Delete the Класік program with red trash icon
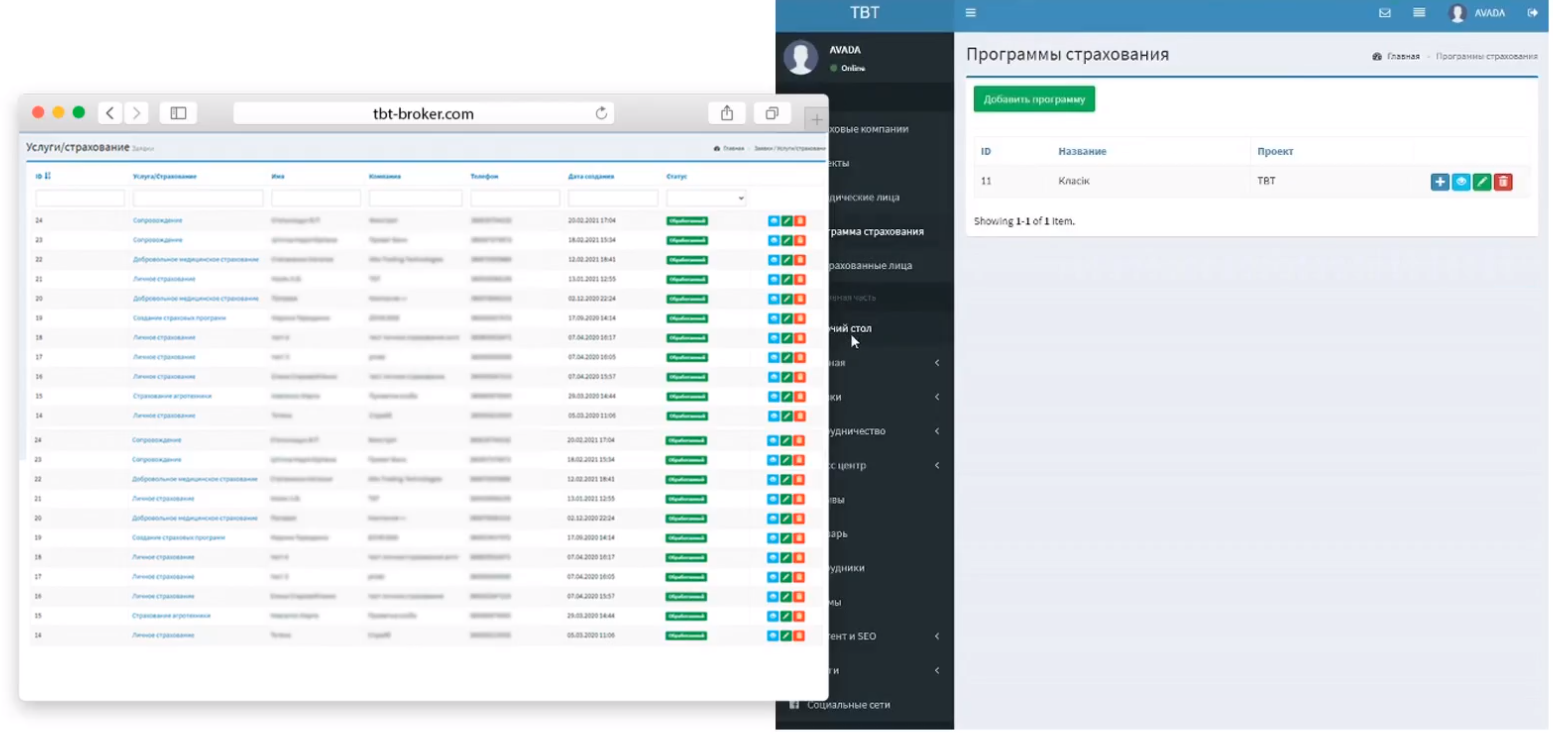Viewport: 1553px width, 735px height. [1503, 182]
